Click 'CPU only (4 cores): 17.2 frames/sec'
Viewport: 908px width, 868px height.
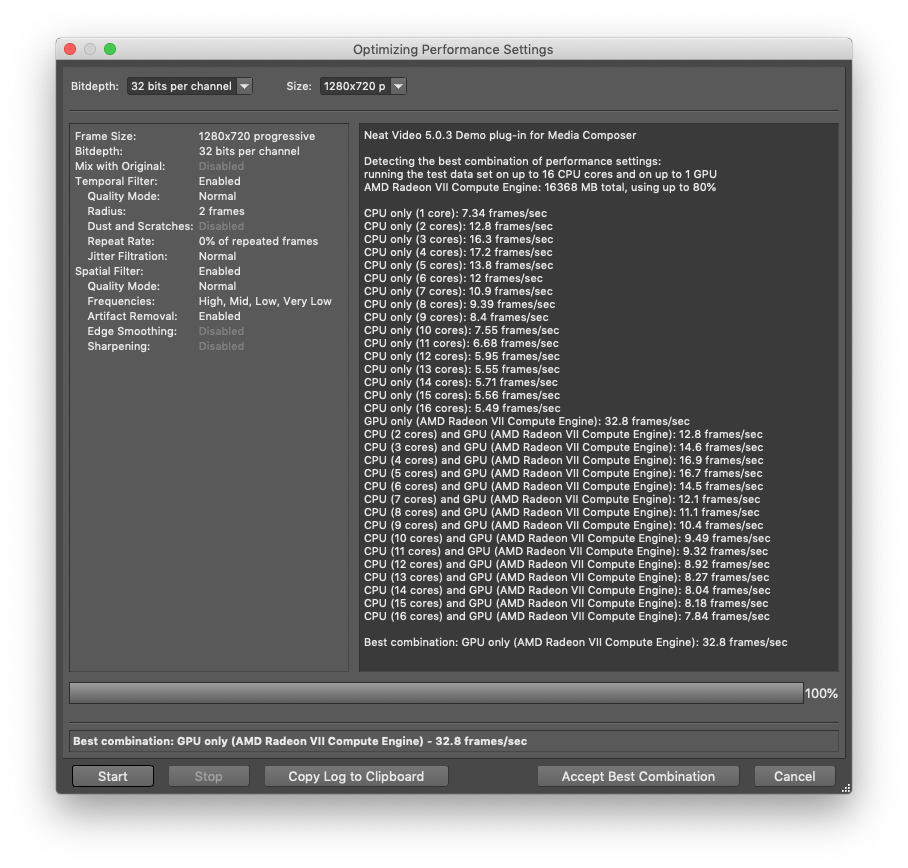tap(458, 252)
